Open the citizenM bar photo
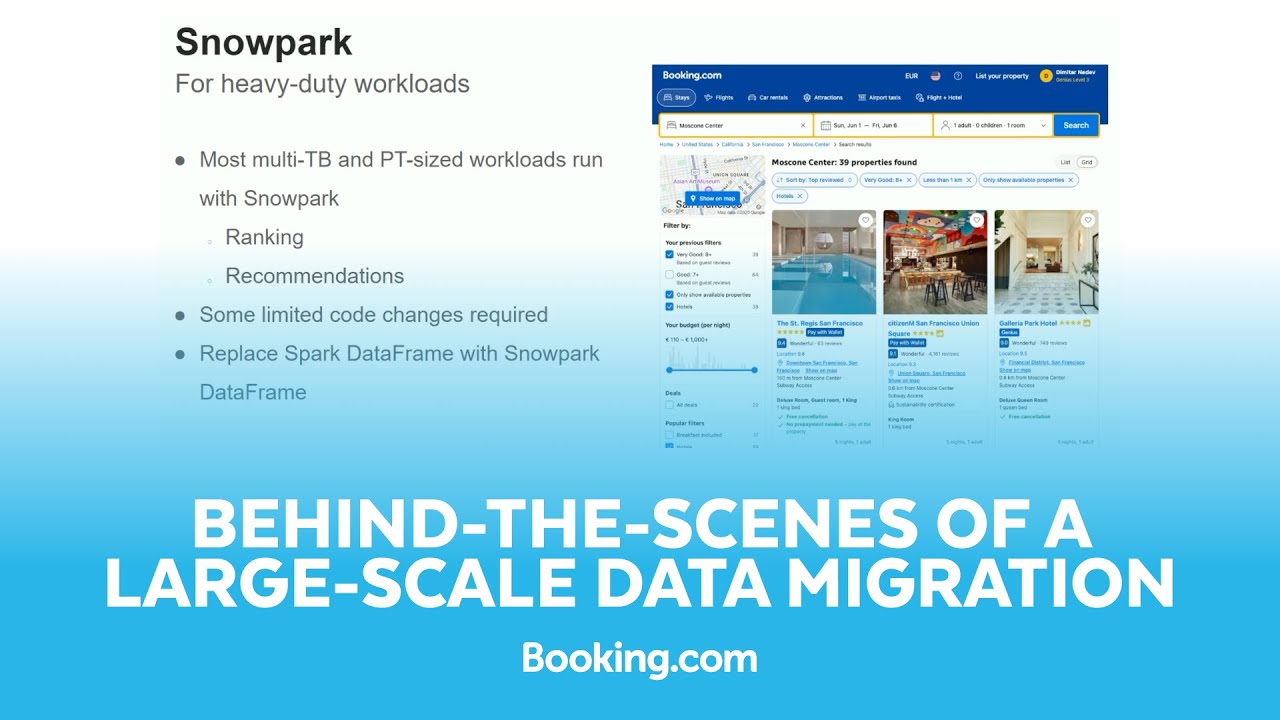1280x720 pixels. pos(935,262)
